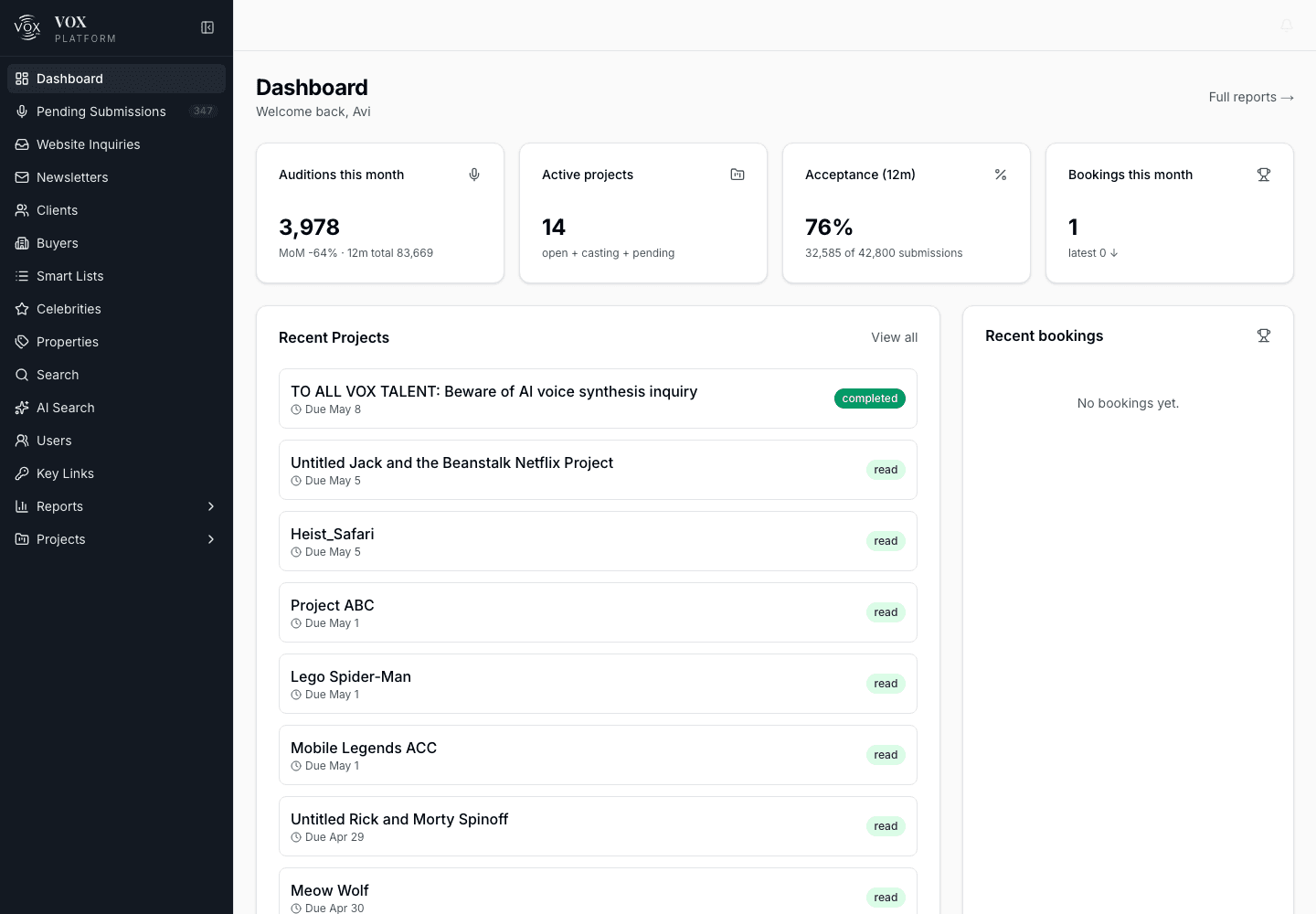Click 'Due Apr 29' date text
1316x914 pixels.
334,837
